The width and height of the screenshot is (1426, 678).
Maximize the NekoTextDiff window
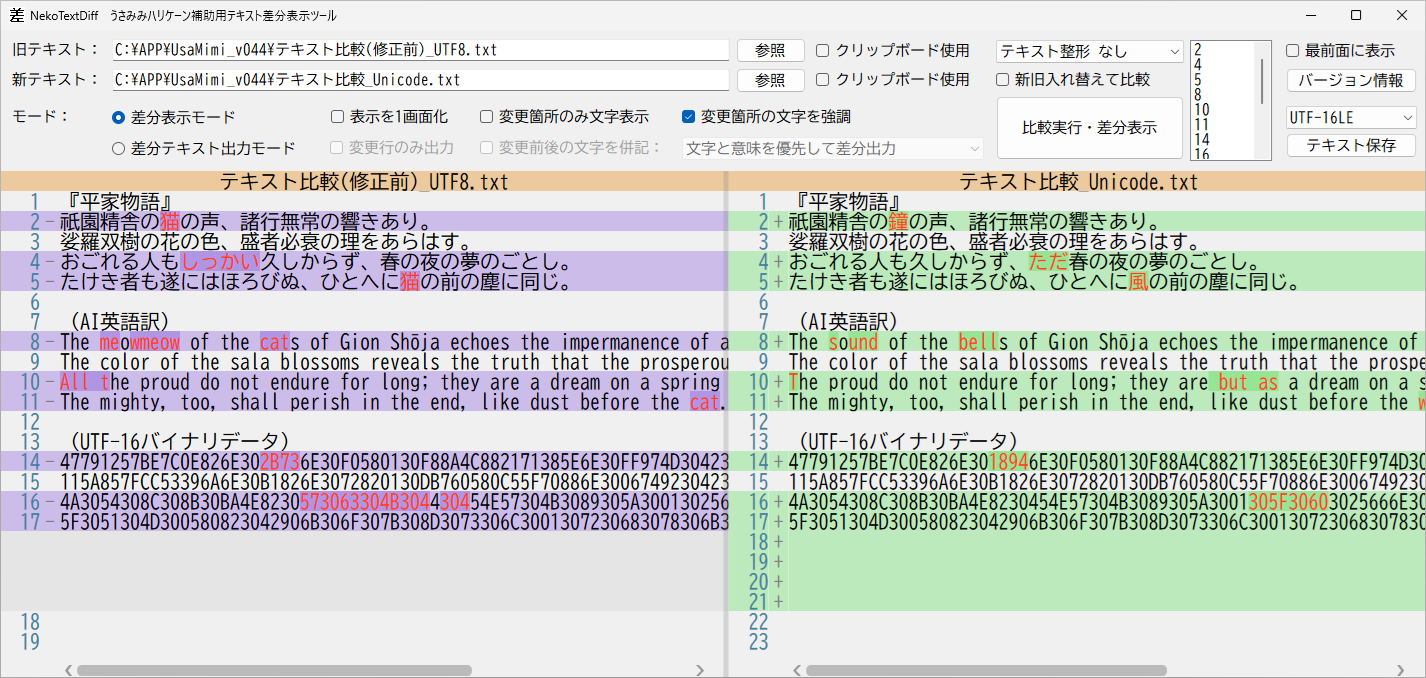(1356, 15)
